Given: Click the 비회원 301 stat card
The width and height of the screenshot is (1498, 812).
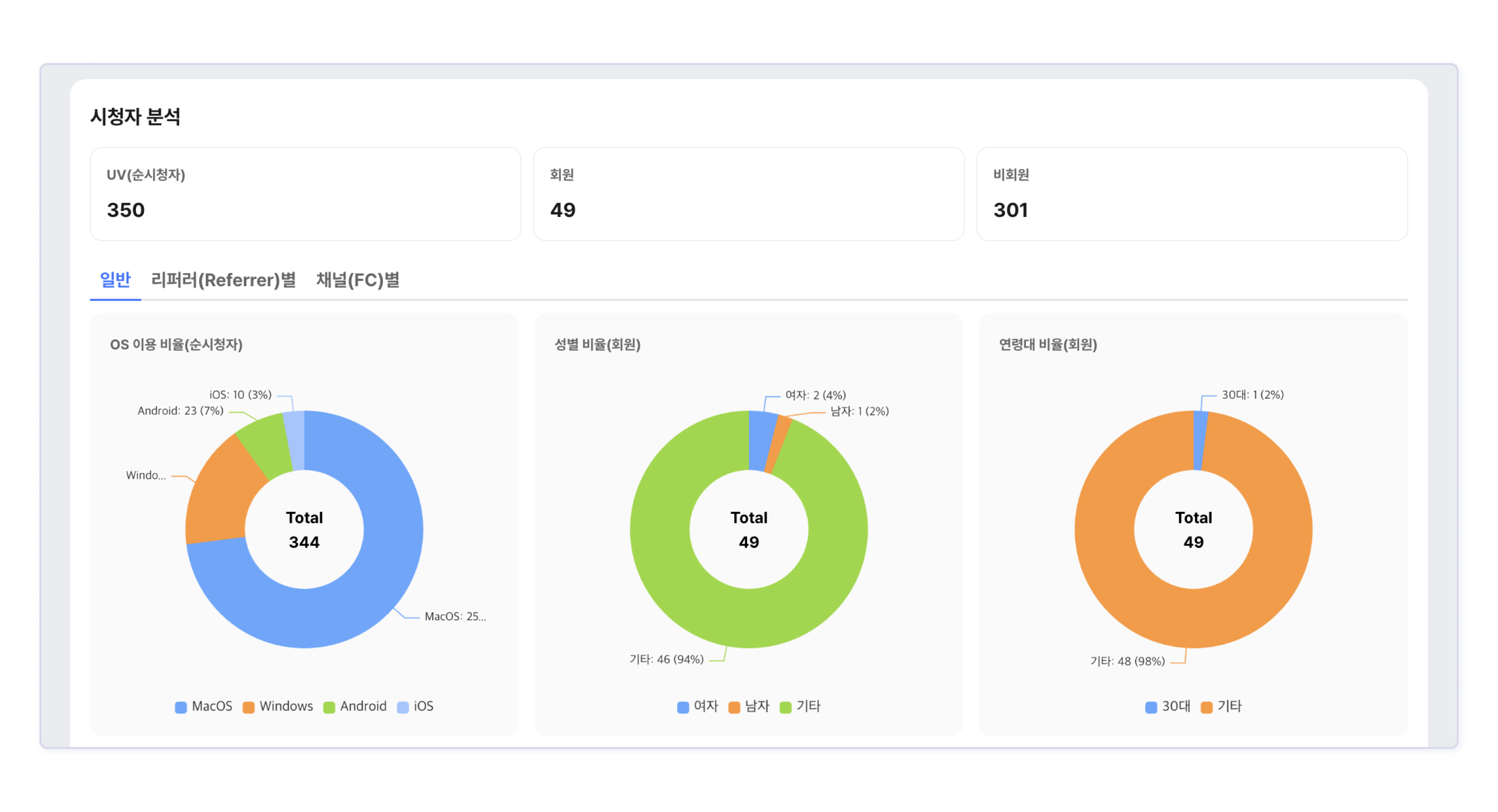Looking at the screenshot, I should tap(1191, 194).
